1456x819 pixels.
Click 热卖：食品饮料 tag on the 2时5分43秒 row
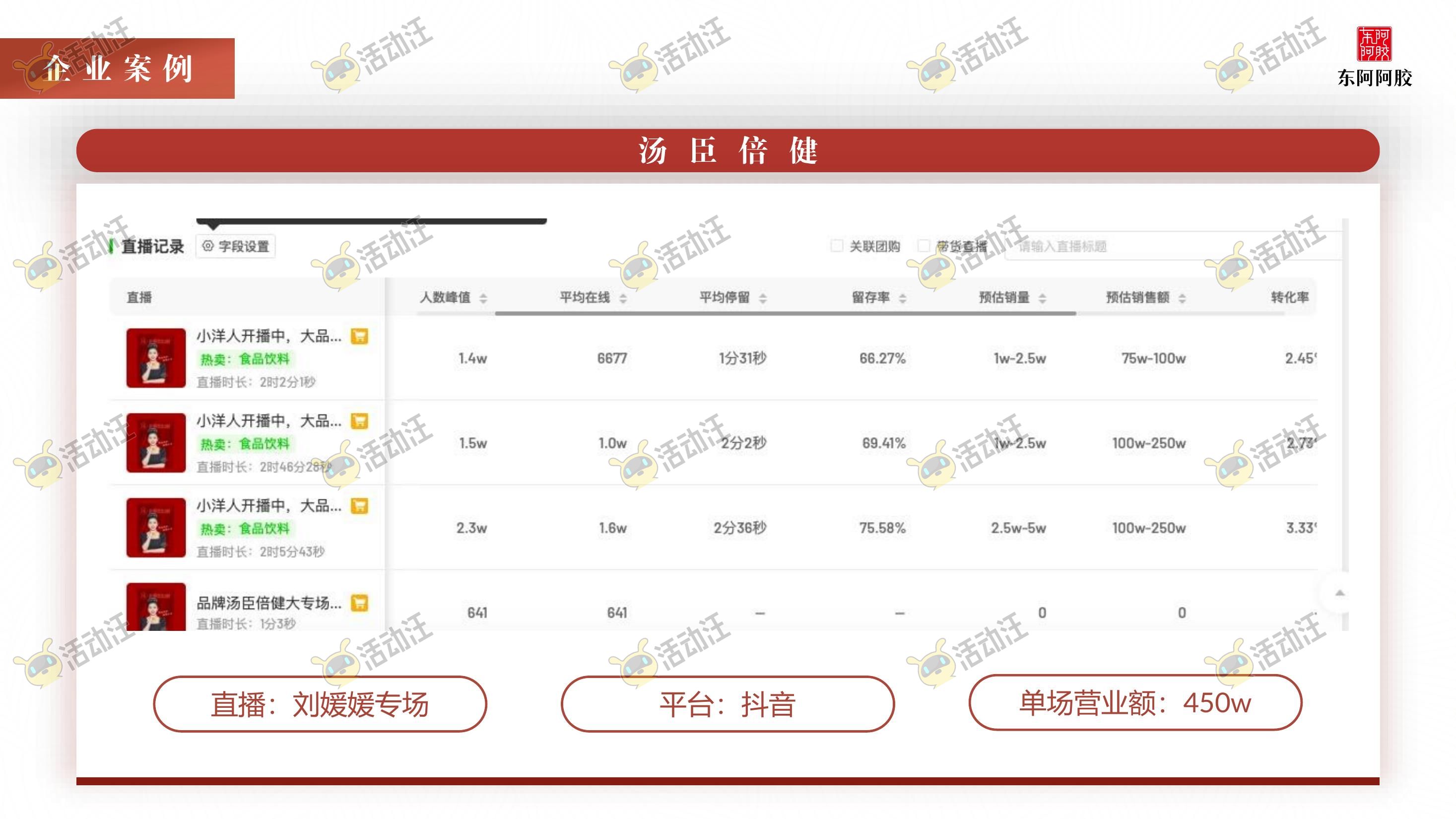coord(245,529)
